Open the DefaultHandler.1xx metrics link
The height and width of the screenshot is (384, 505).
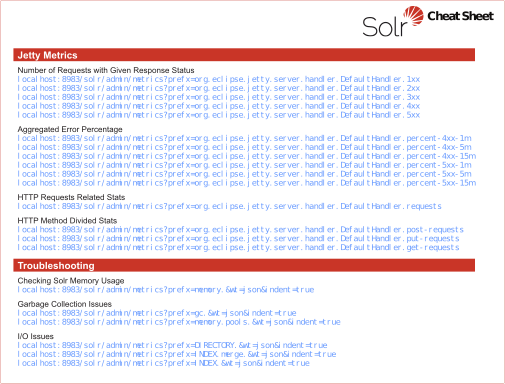219,79
